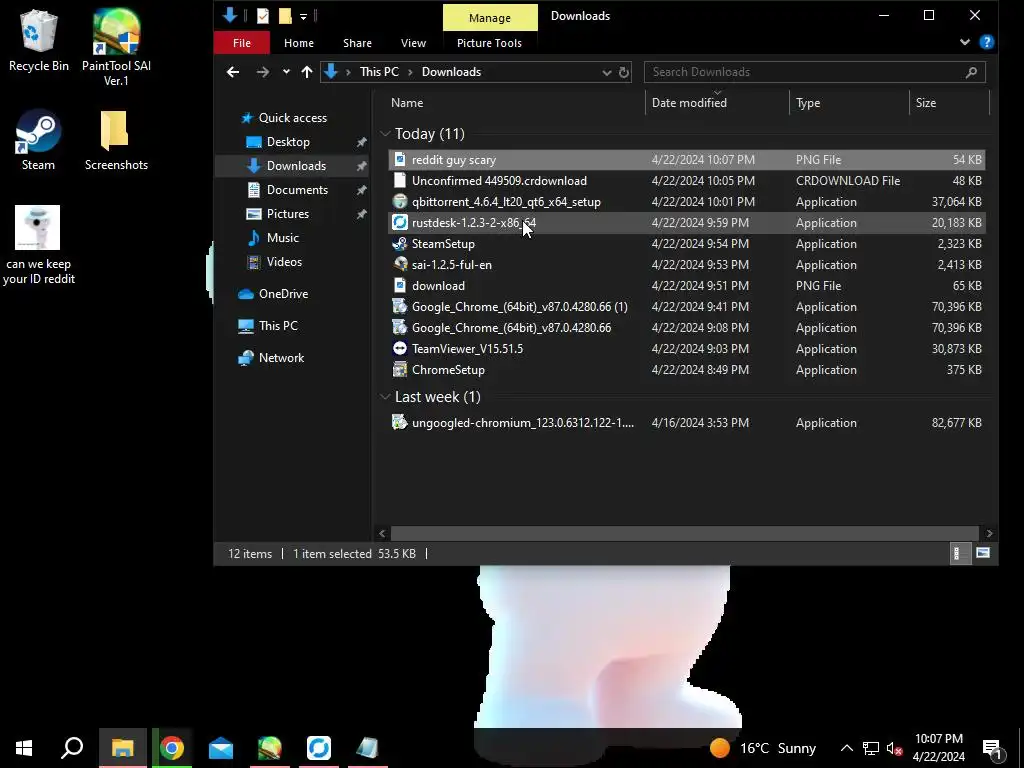This screenshot has width=1024, height=768.
Task: Go up one folder level arrow
Action: click(x=306, y=72)
